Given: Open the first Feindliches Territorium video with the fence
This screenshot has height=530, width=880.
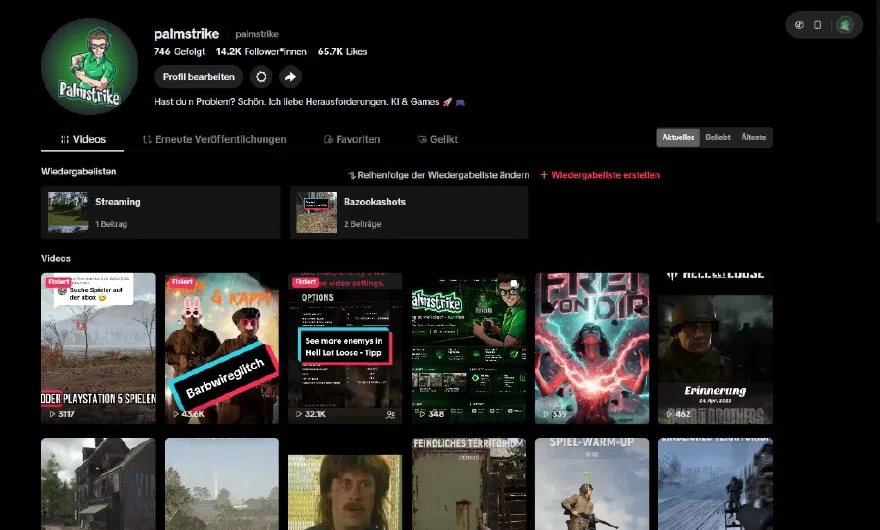Looking at the screenshot, I should [x=469, y=484].
